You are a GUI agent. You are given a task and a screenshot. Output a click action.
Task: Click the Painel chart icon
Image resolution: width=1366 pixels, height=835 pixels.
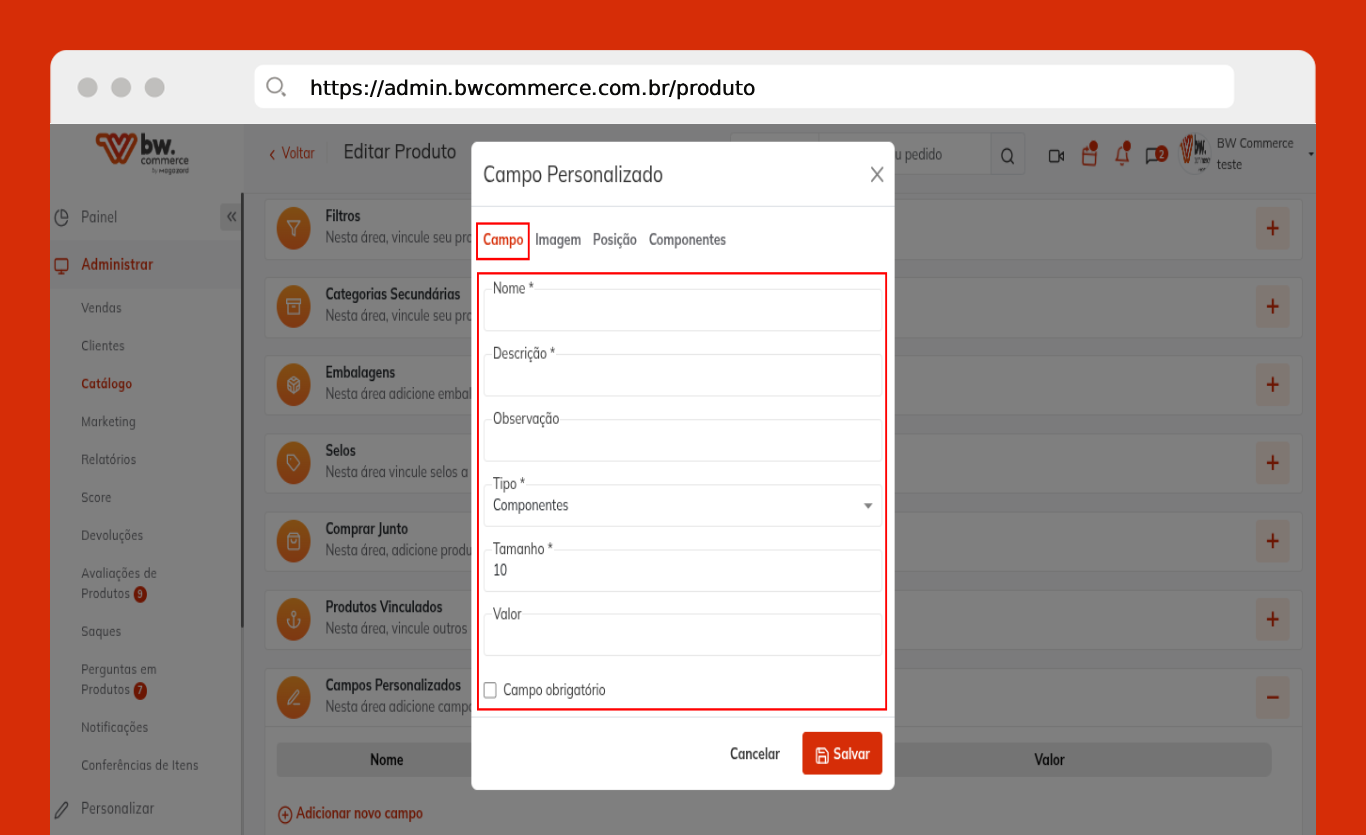pos(62,217)
